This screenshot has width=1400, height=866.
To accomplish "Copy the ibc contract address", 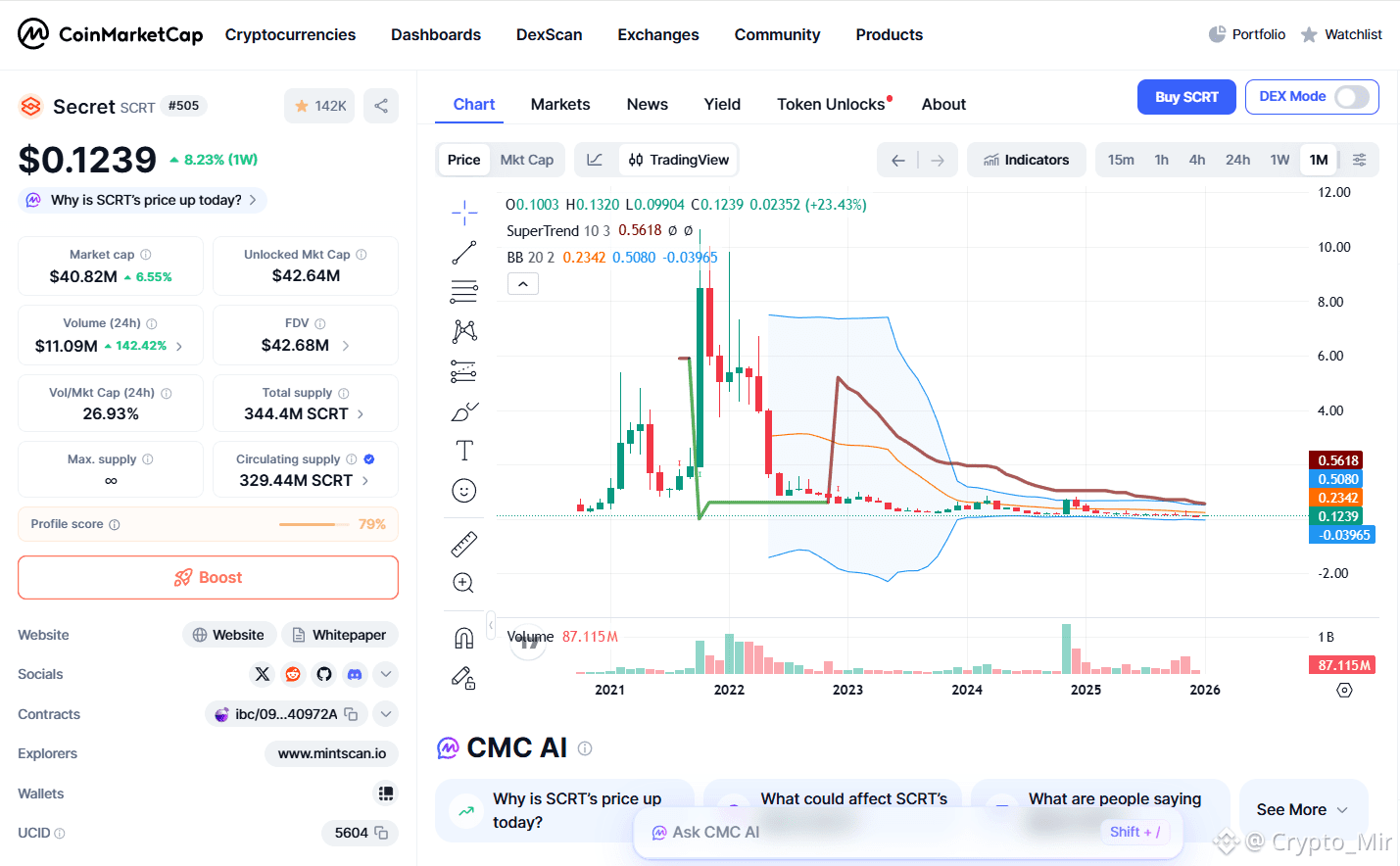I will [351, 714].
